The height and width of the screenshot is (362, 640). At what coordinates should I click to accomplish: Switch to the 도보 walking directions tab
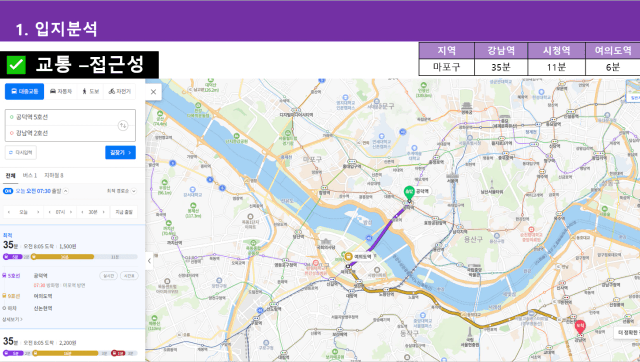point(91,91)
